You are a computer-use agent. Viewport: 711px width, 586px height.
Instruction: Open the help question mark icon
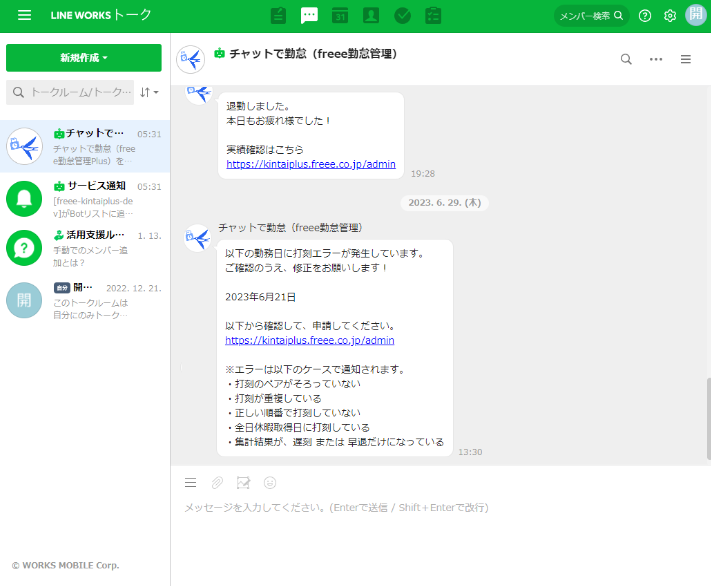pyautogui.click(x=645, y=16)
